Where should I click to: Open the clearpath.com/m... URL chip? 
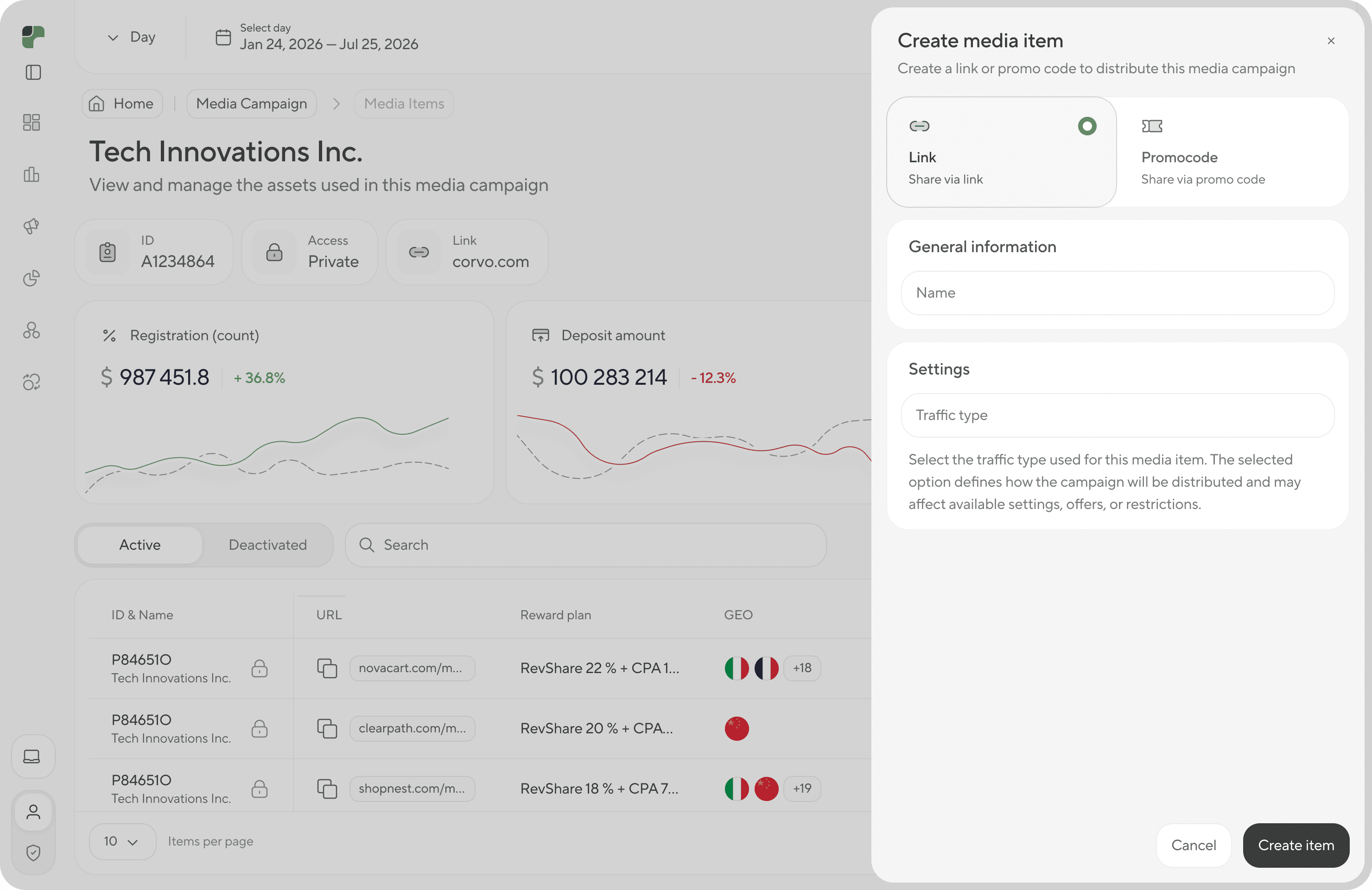click(x=412, y=729)
